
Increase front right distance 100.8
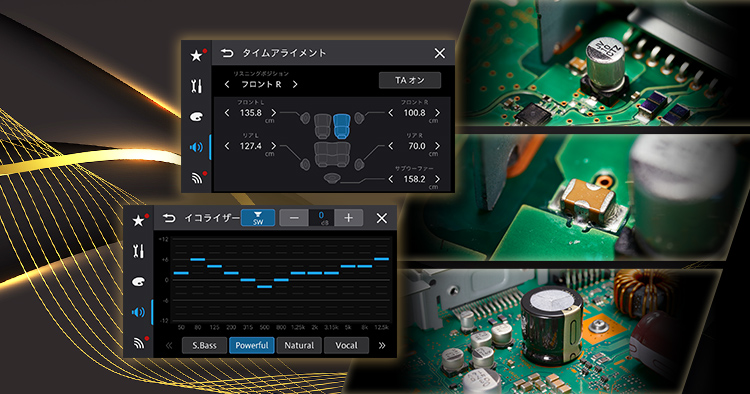pos(437,113)
